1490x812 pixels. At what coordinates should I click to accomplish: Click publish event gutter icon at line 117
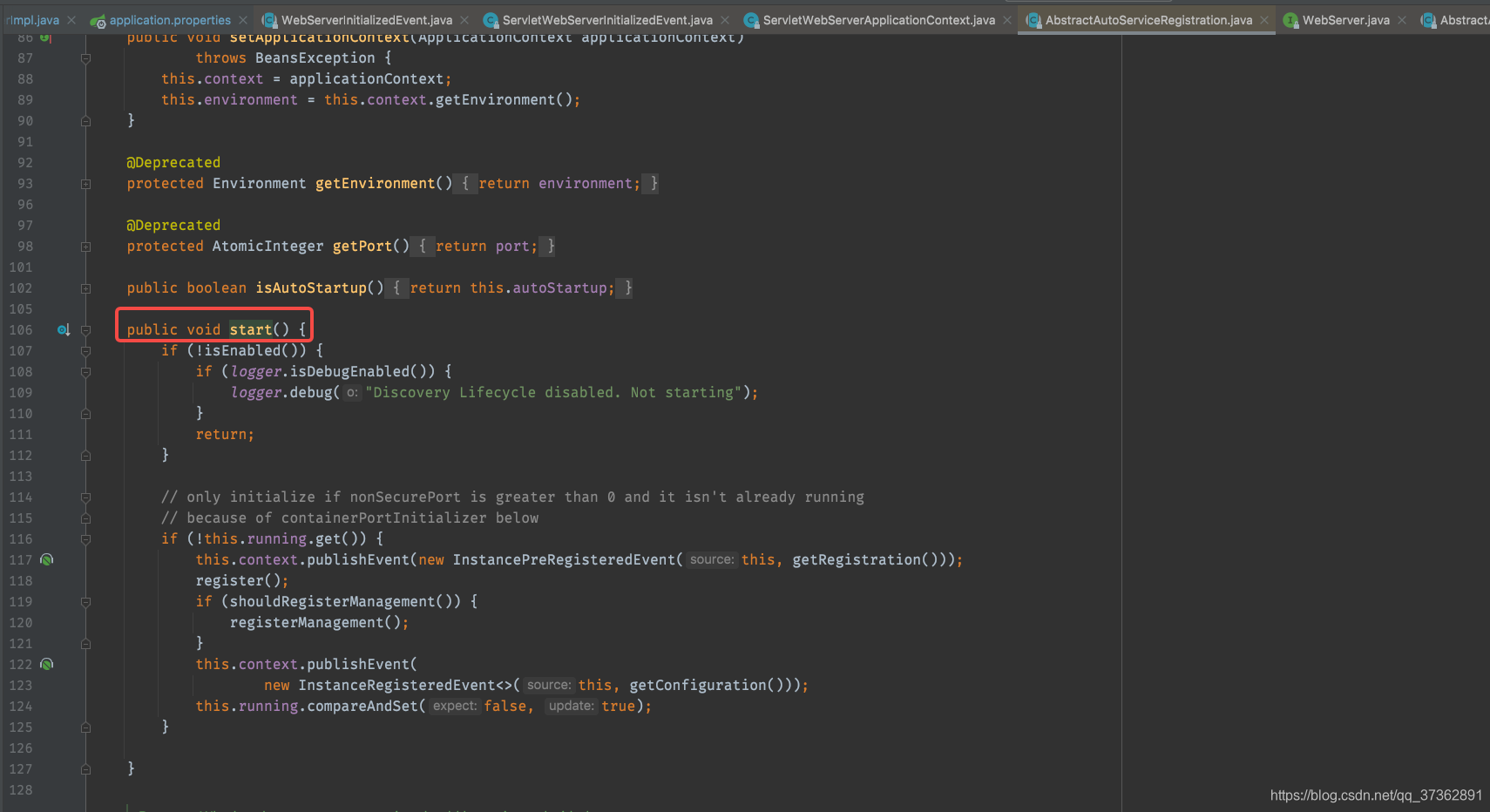(x=47, y=559)
